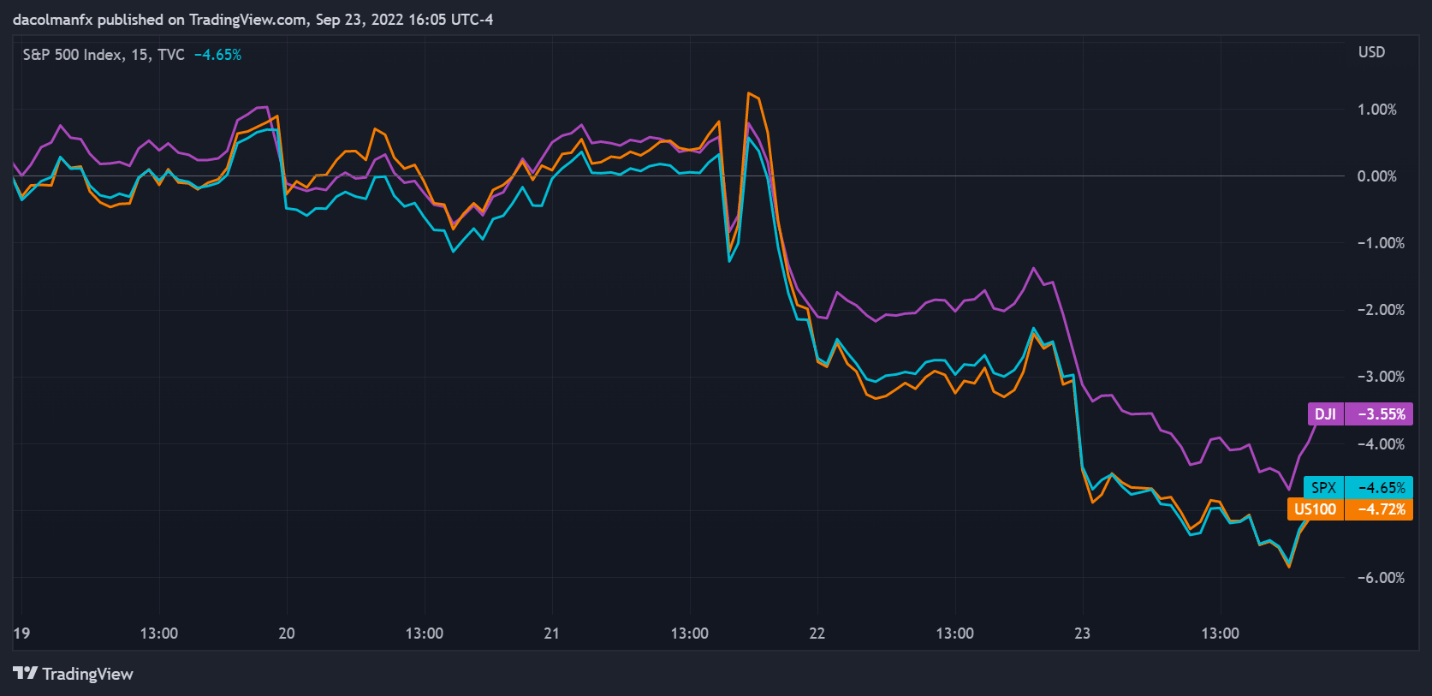Click the USD currency label

(1371, 52)
